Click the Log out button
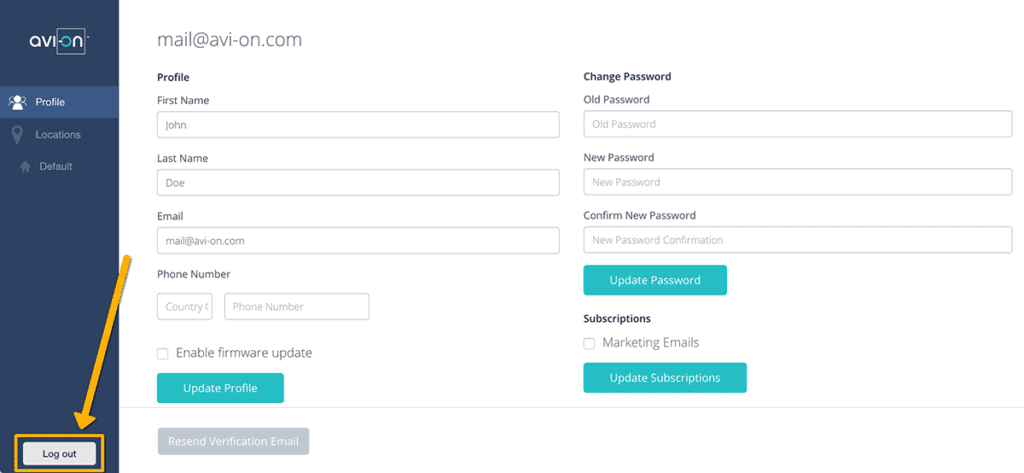Viewport: 1024px width, 473px height. (x=59, y=454)
